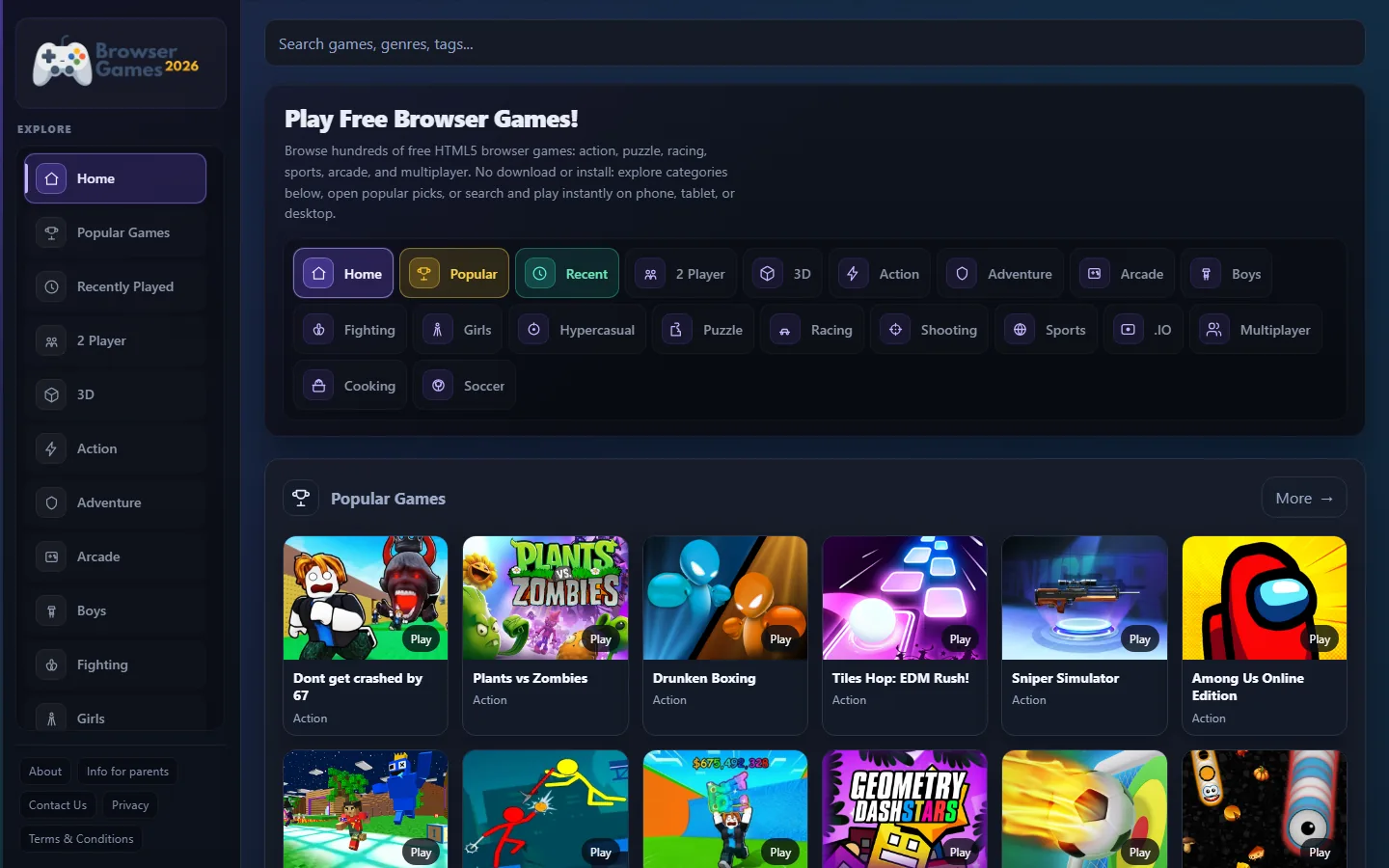
Task: Open the Dont get crashed by 67 title
Action: click(358, 687)
